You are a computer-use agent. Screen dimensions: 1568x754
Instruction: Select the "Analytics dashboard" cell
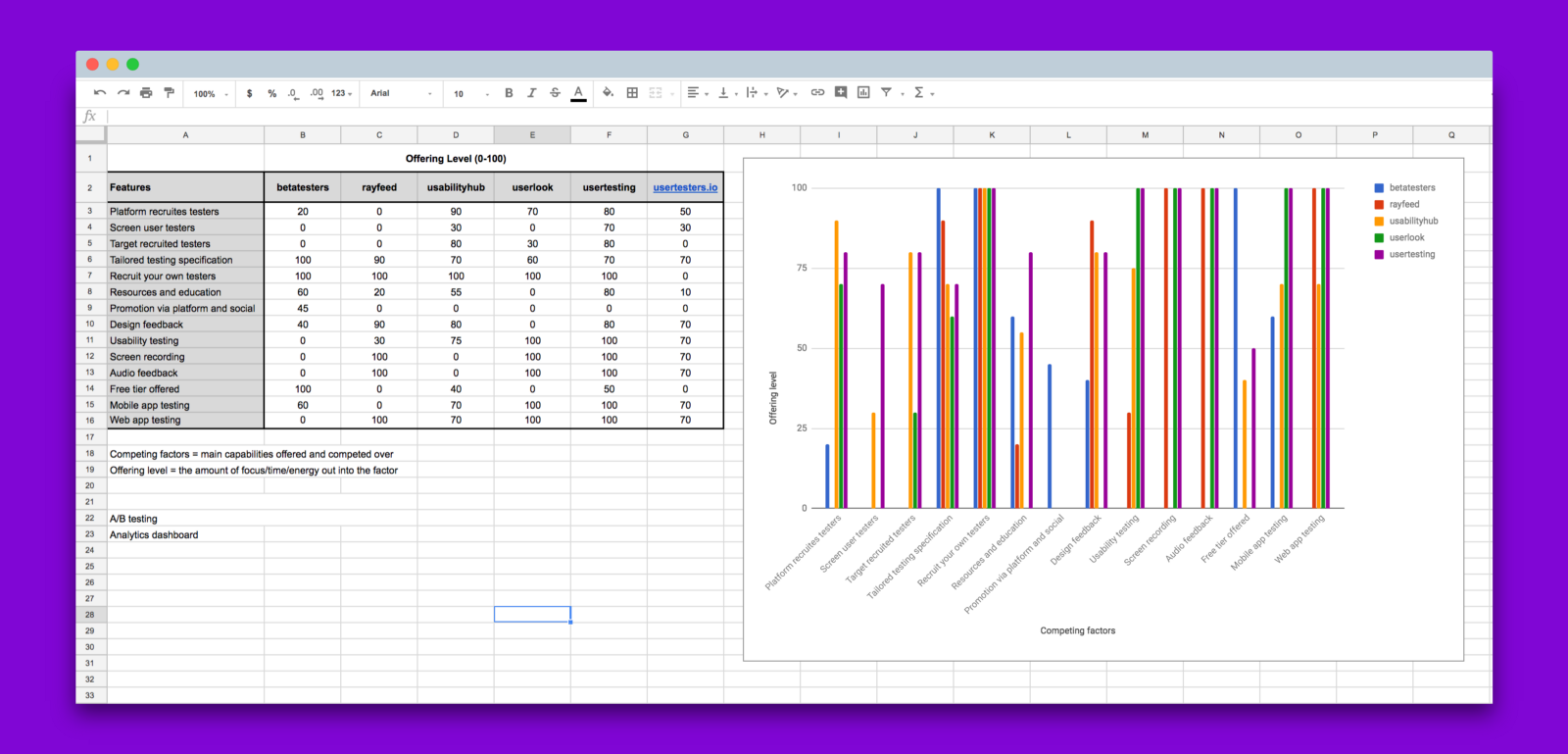coord(185,534)
